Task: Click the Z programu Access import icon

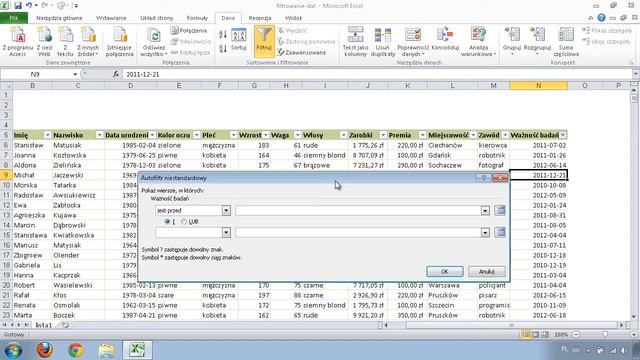Action: click(x=18, y=41)
